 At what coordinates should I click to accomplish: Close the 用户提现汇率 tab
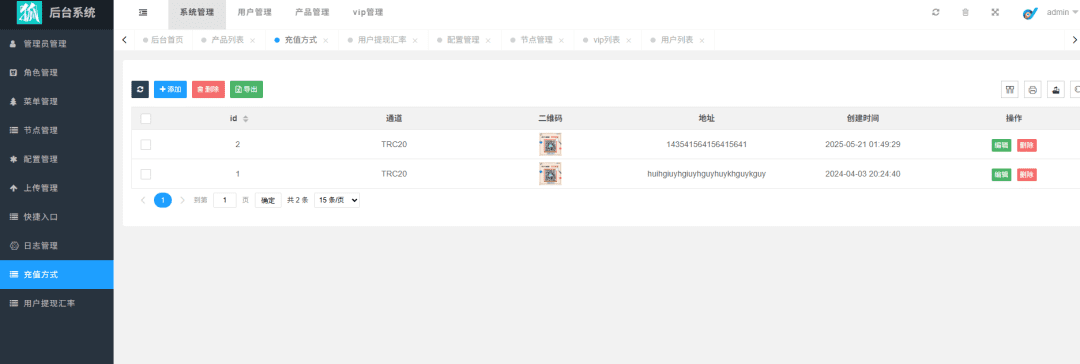pos(415,41)
